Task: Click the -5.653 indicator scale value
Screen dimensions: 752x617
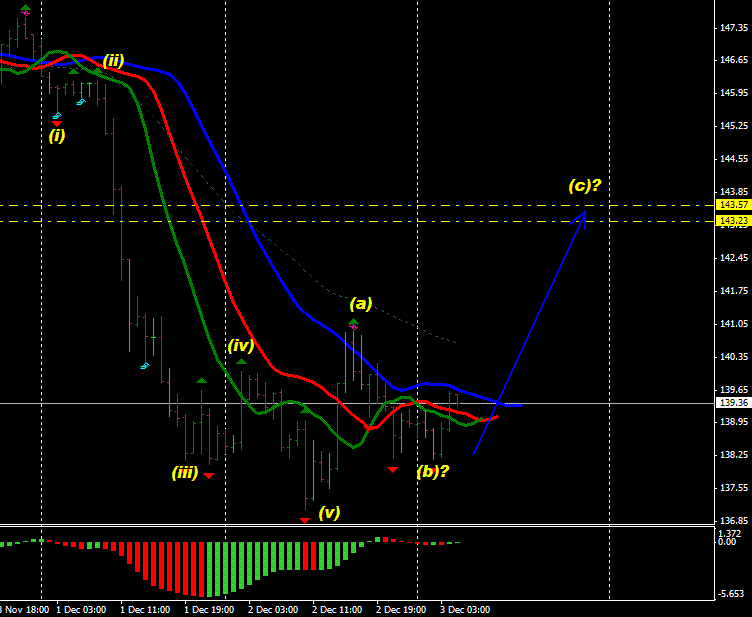Action: tap(733, 594)
